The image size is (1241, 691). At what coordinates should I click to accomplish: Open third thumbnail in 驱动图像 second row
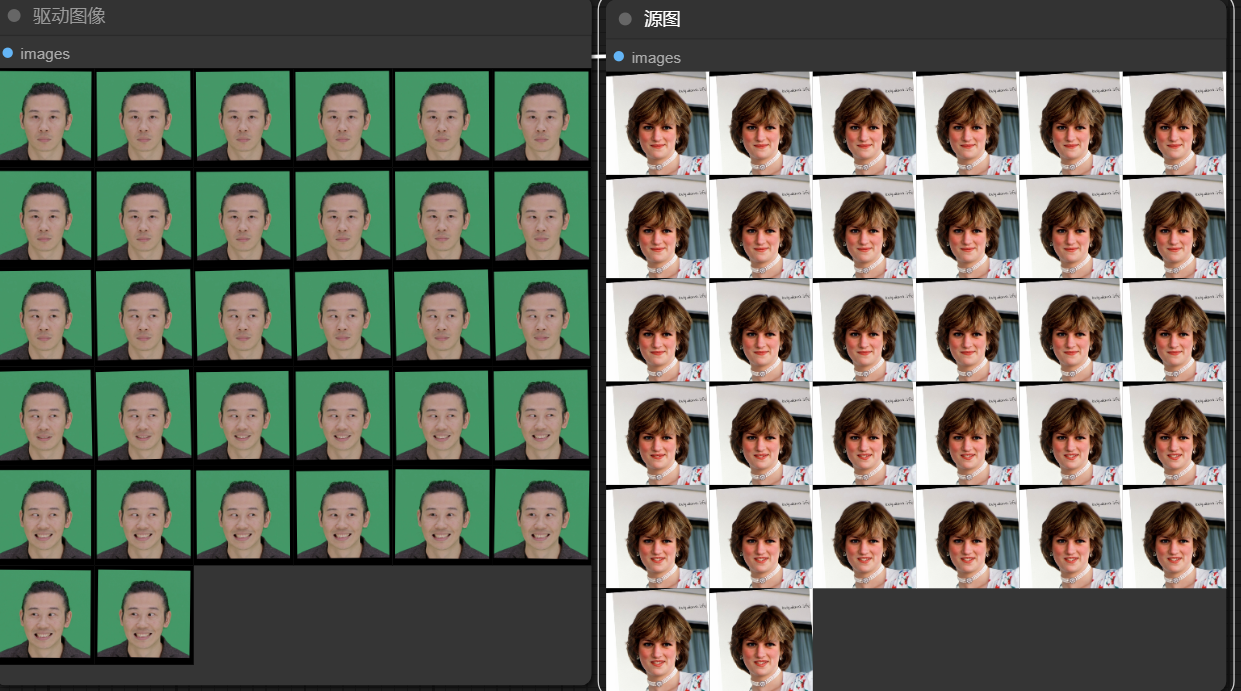pos(243,216)
